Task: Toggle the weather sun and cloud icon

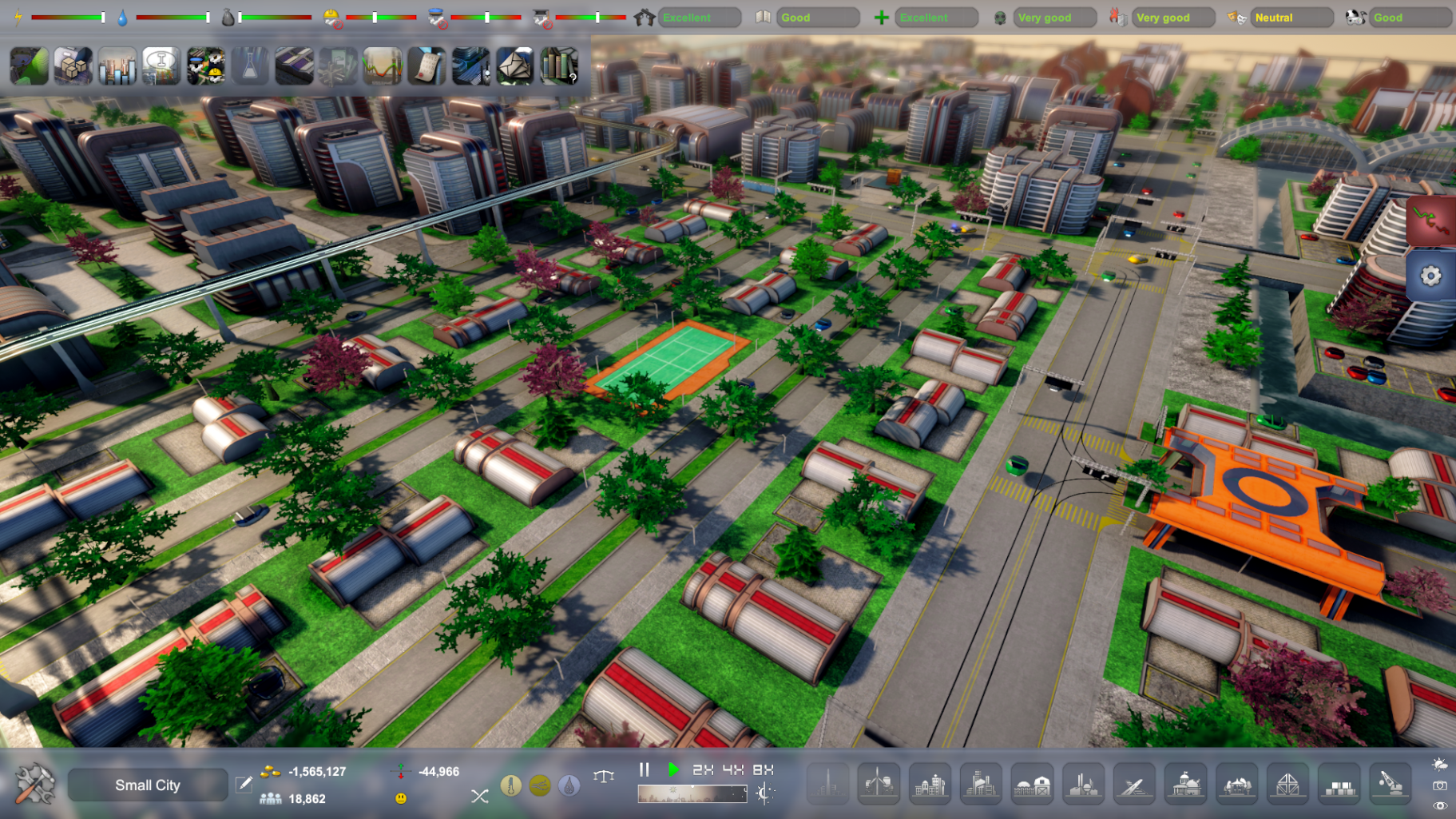Action: [1440, 765]
